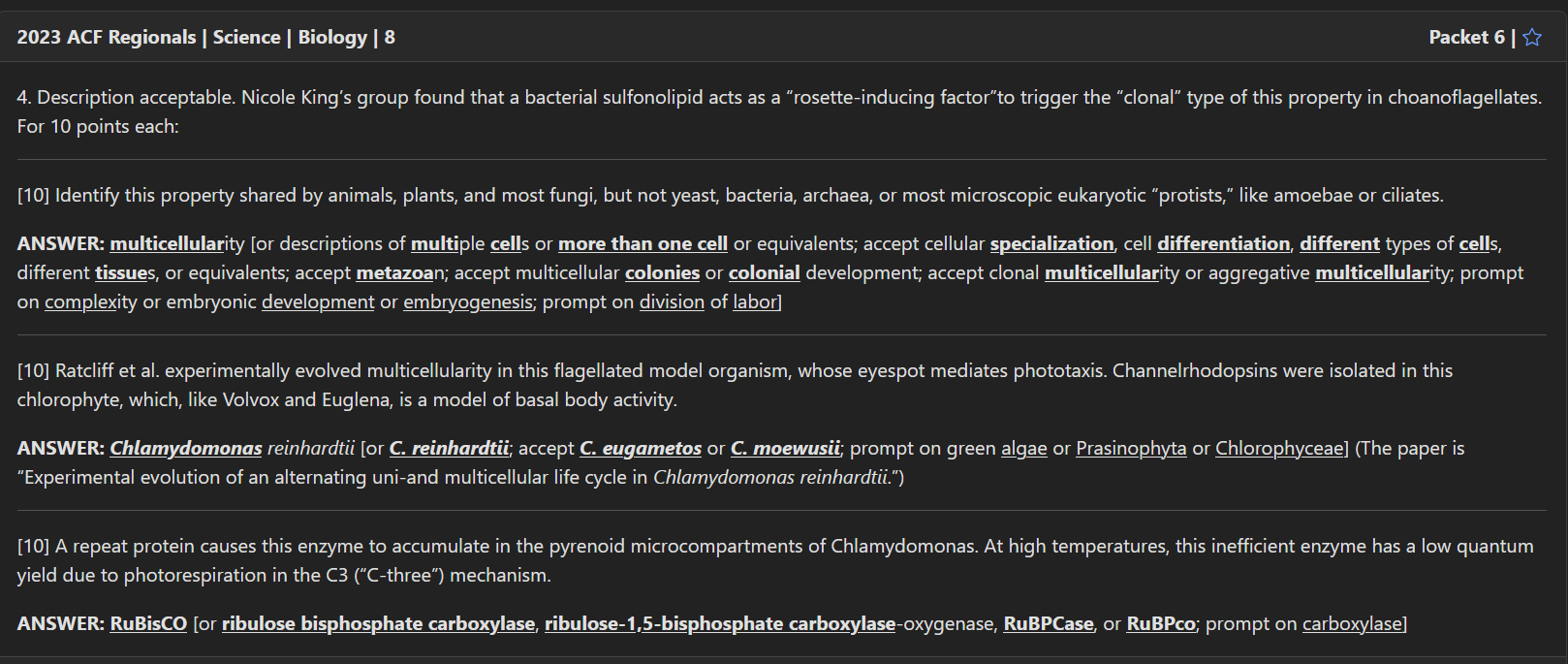Viewport: 1568px width, 664px height.
Task: Click the underlined "labor" prompt word
Action: tap(755, 302)
